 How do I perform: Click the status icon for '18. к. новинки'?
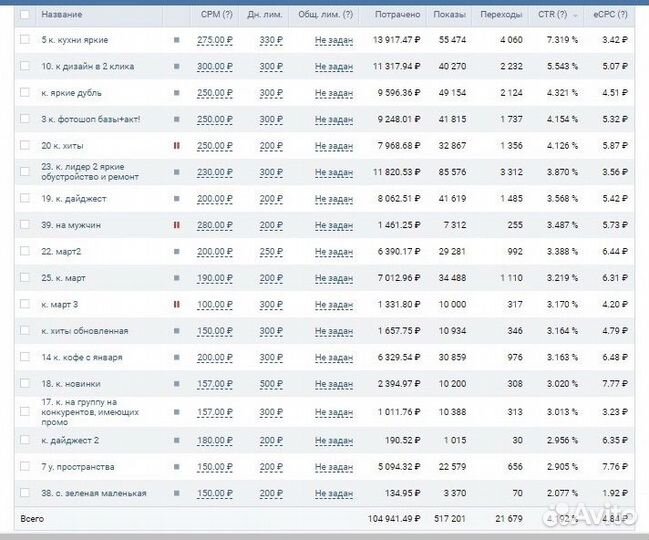177,383
